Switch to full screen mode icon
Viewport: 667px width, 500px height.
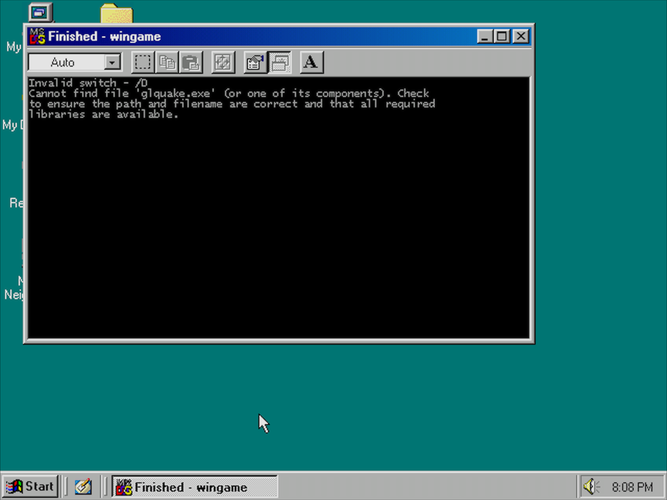222,62
